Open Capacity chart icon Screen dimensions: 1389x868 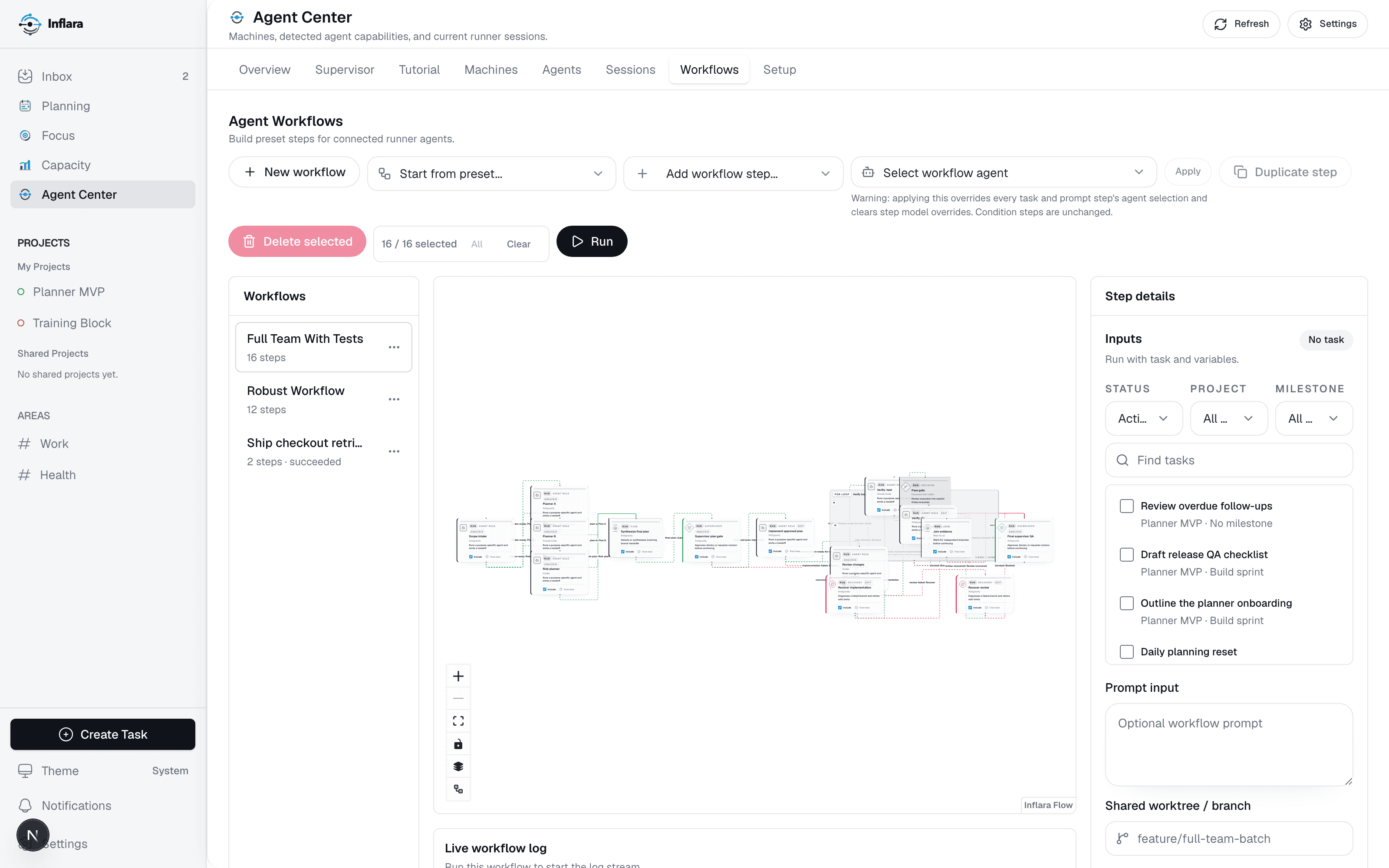(25, 165)
